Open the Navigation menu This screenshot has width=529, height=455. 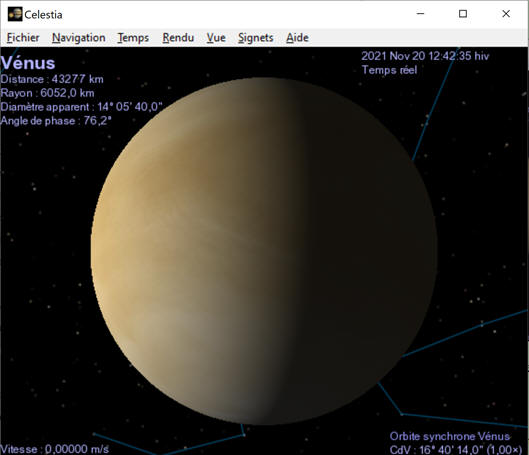[x=79, y=37]
